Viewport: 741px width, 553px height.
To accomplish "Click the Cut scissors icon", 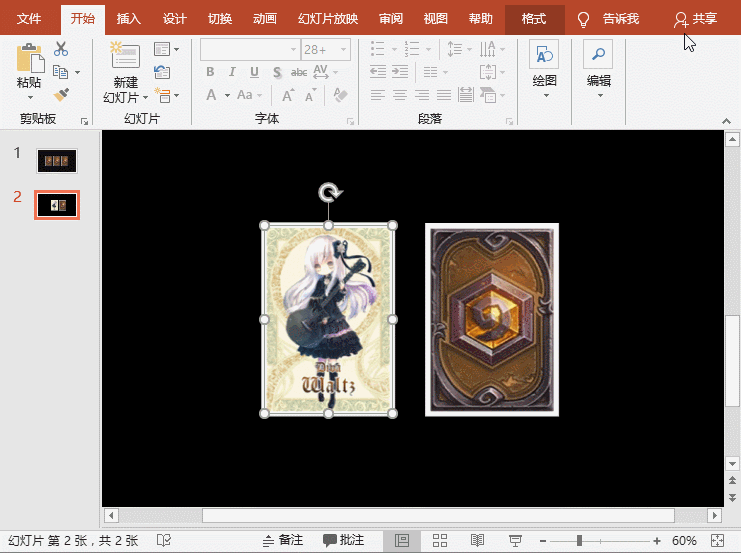I will [x=61, y=49].
